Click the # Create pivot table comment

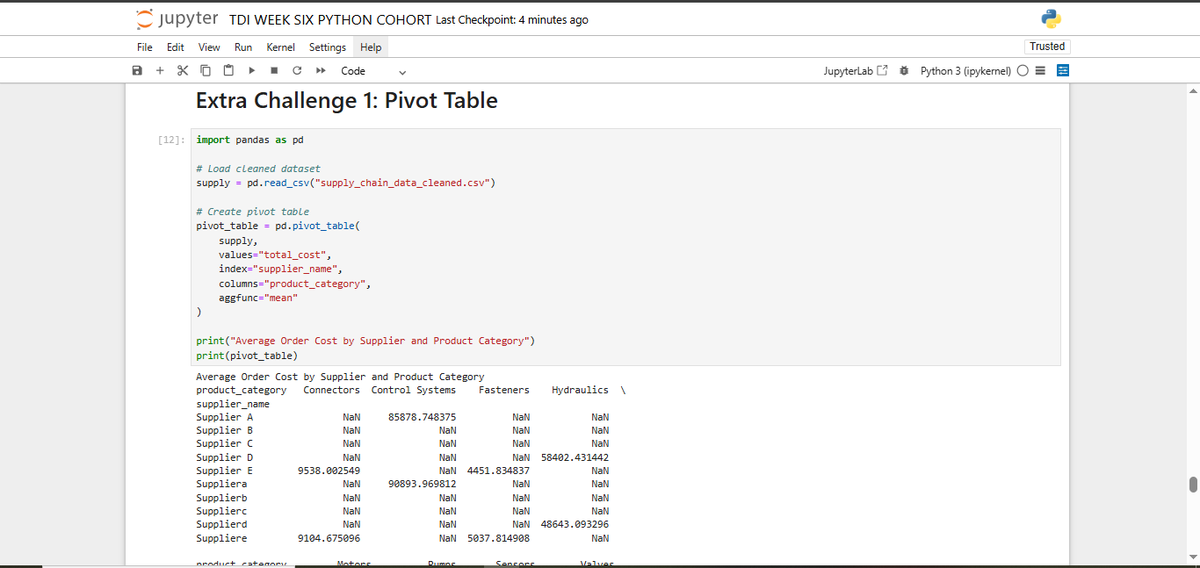pos(252,212)
